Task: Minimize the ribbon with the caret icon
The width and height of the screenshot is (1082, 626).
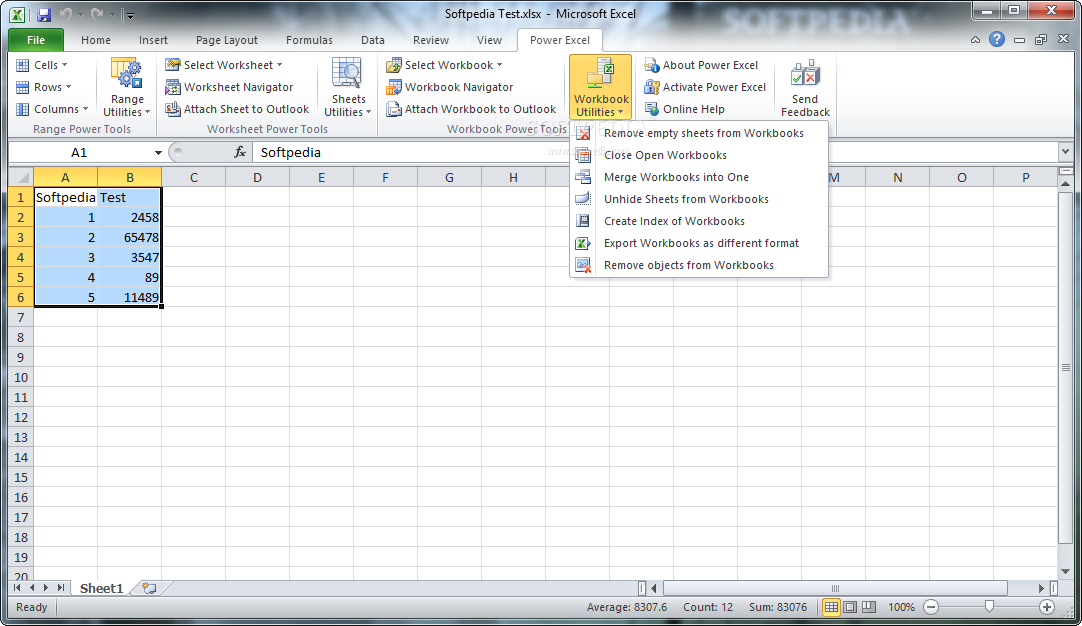Action: click(975, 40)
